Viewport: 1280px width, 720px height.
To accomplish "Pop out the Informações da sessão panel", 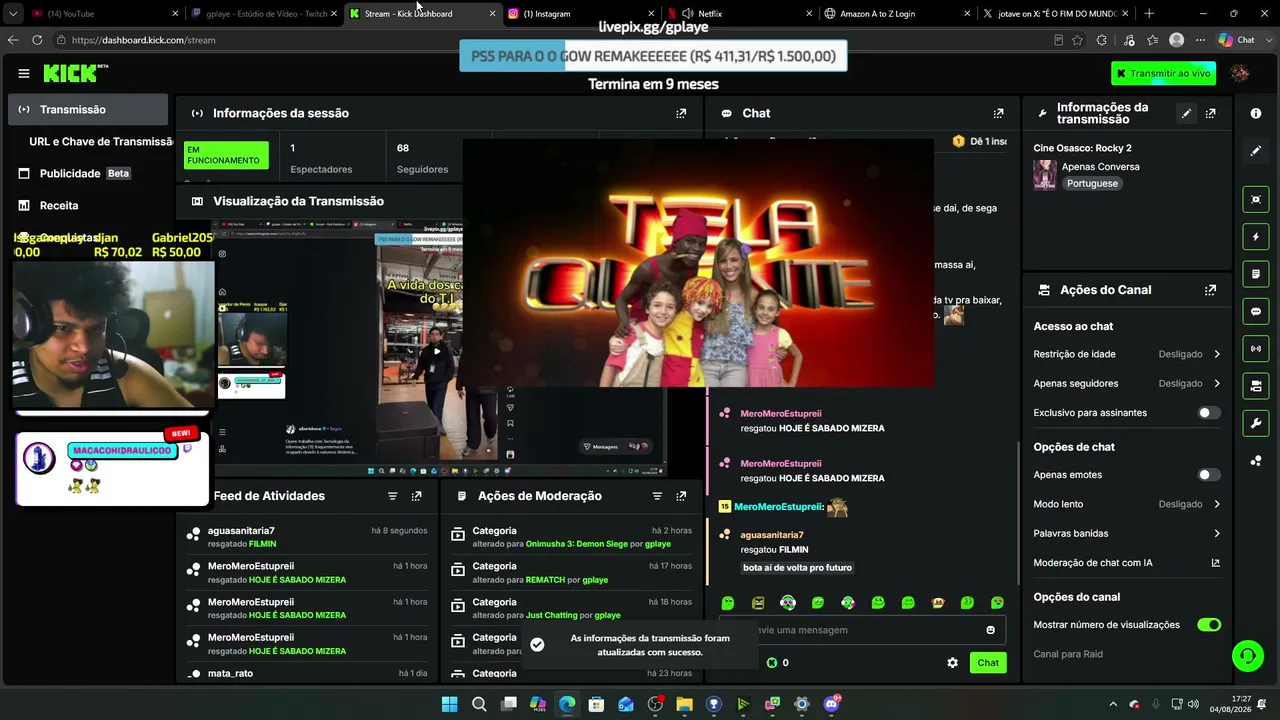I will [x=681, y=113].
